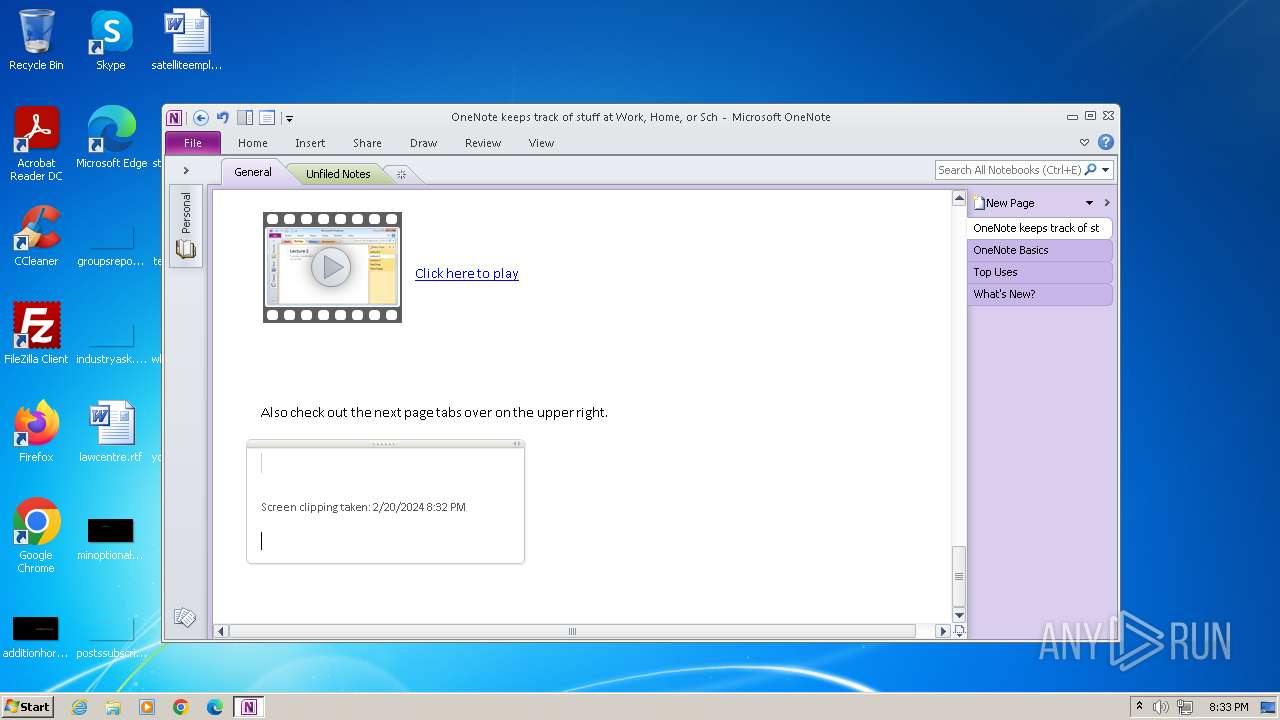Undo the last action in OneNote

pyautogui.click(x=223, y=117)
